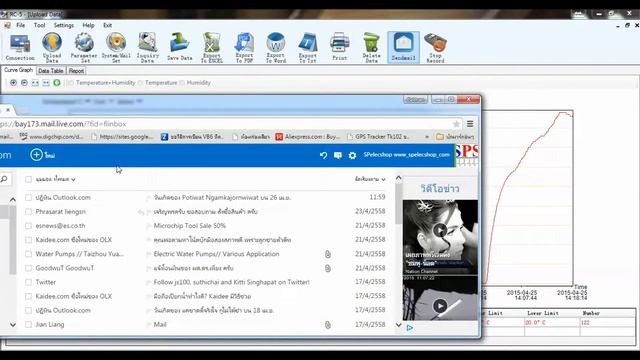Select the Humidity radio button
The image size is (640, 360).
tap(182, 83)
